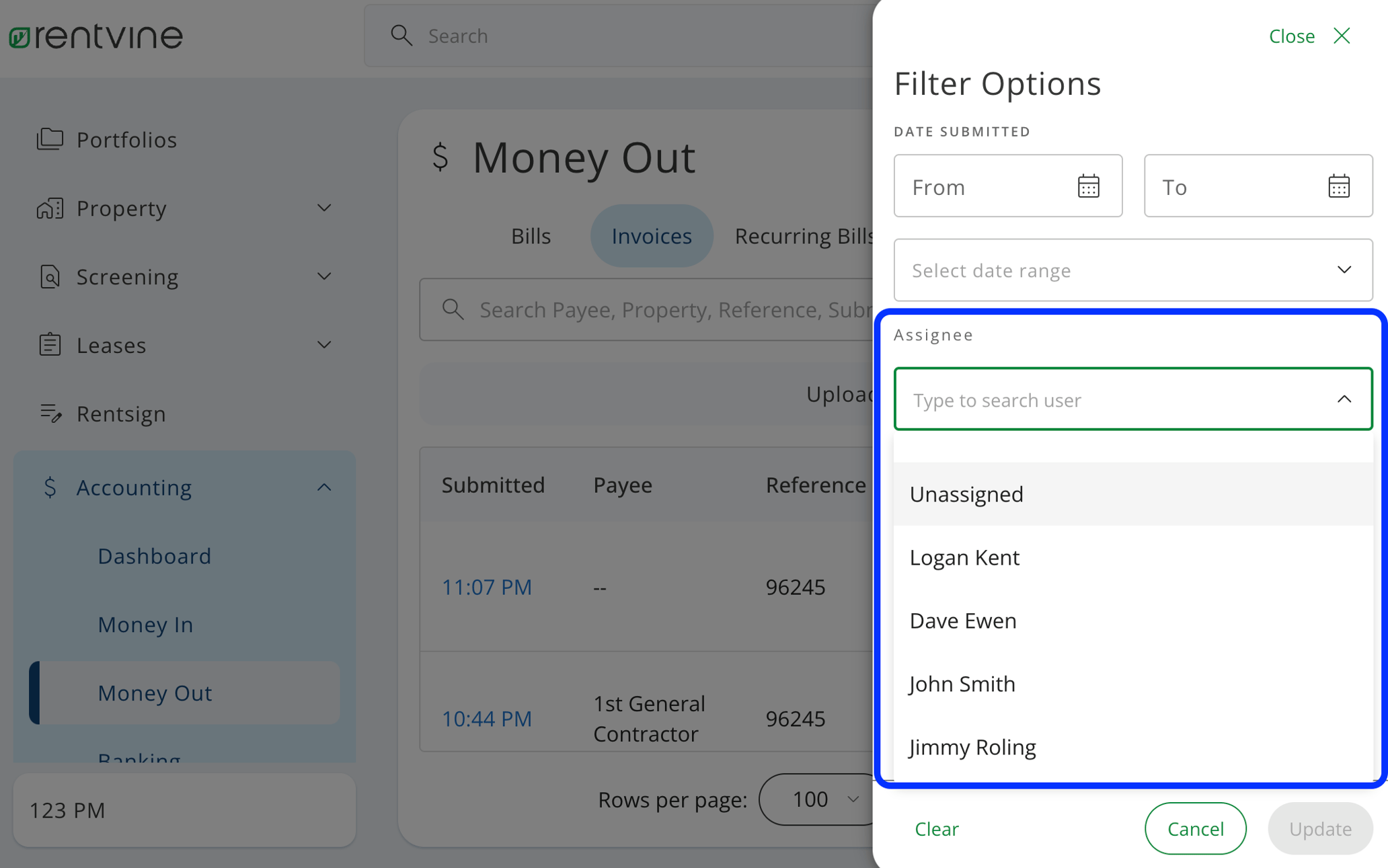Click the Clear link in Filter Options

936,828
